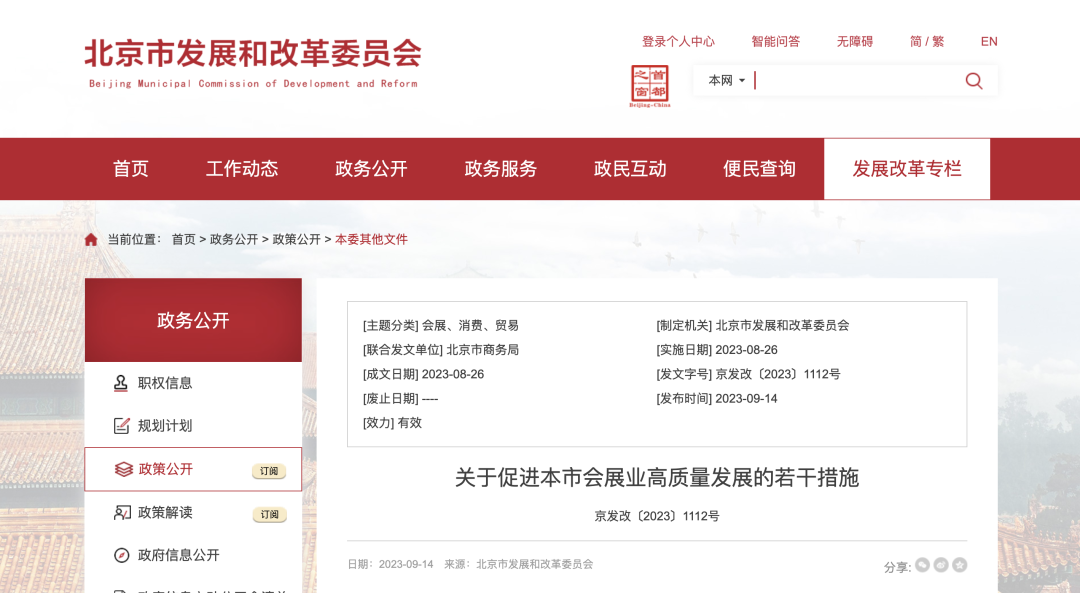This screenshot has width=1080, height=593.
Task: Click 智能问答 link
Action: click(x=776, y=41)
